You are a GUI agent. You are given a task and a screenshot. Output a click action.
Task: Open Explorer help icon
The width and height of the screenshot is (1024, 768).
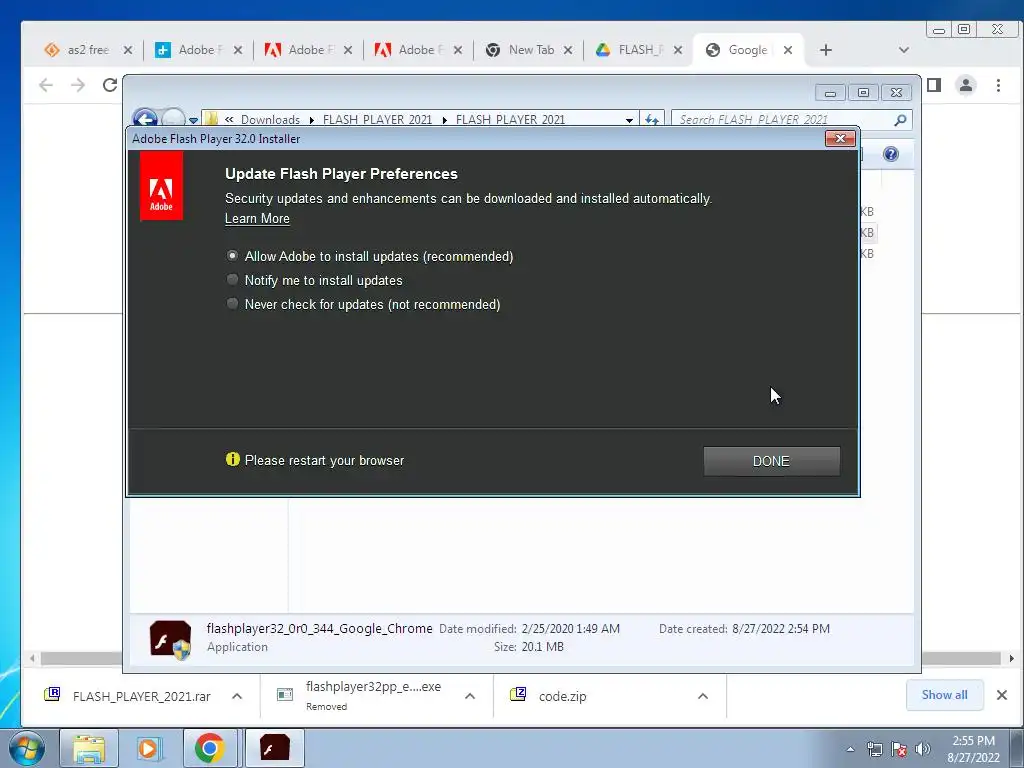[891, 154]
